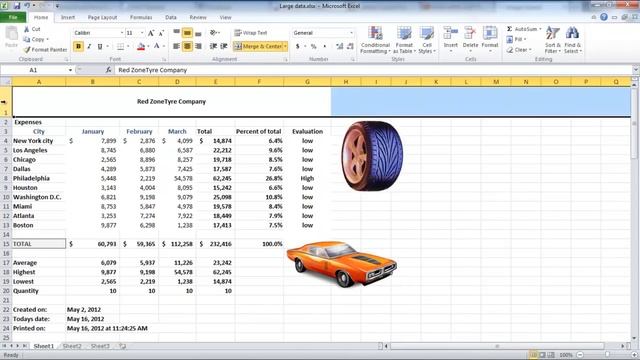The image size is (640, 360).
Task: Click the Delete cells icon
Action: (470, 33)
